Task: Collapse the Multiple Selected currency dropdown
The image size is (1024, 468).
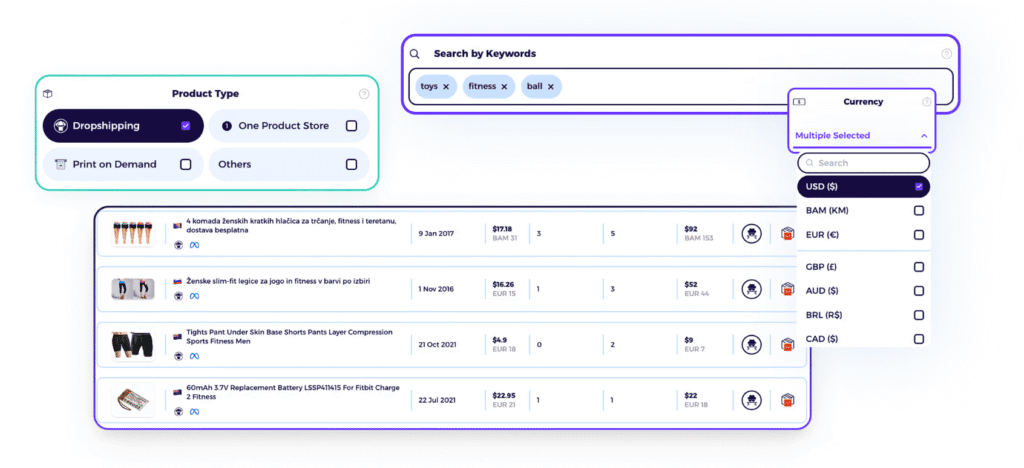Action: [x=924, y=136]
